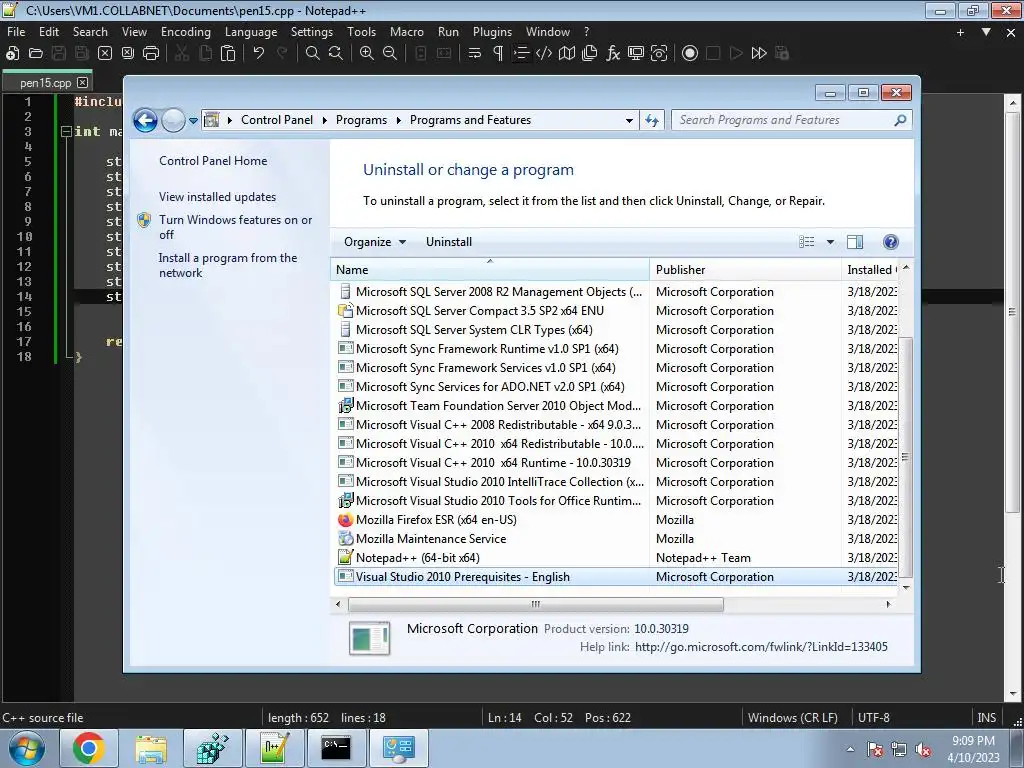The image size is (1024, 768).
Task: Open the go.microsoft.com help link
Action: pos(761,647)
